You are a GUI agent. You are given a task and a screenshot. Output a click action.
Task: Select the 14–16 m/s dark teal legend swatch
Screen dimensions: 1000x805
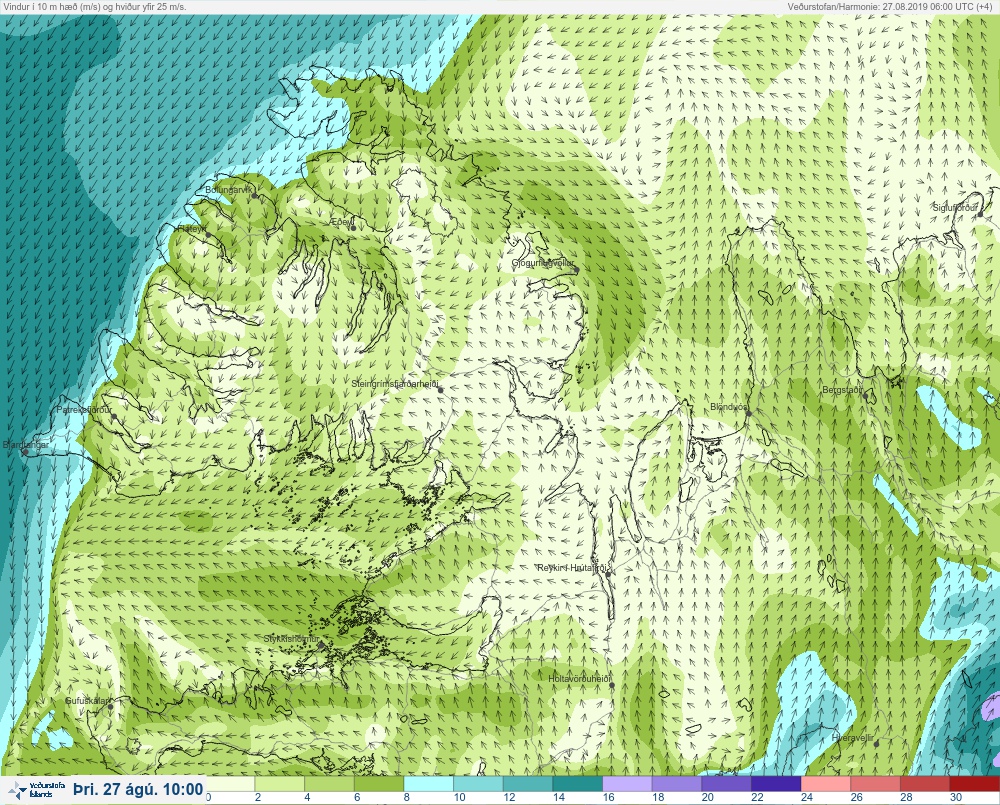click(578, 783)
